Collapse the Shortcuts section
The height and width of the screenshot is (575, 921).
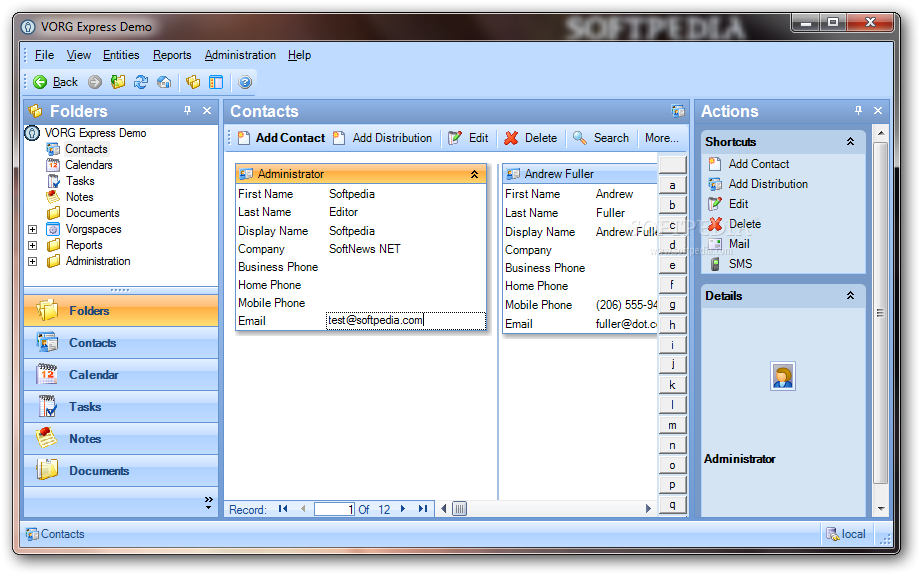[850, 142]
